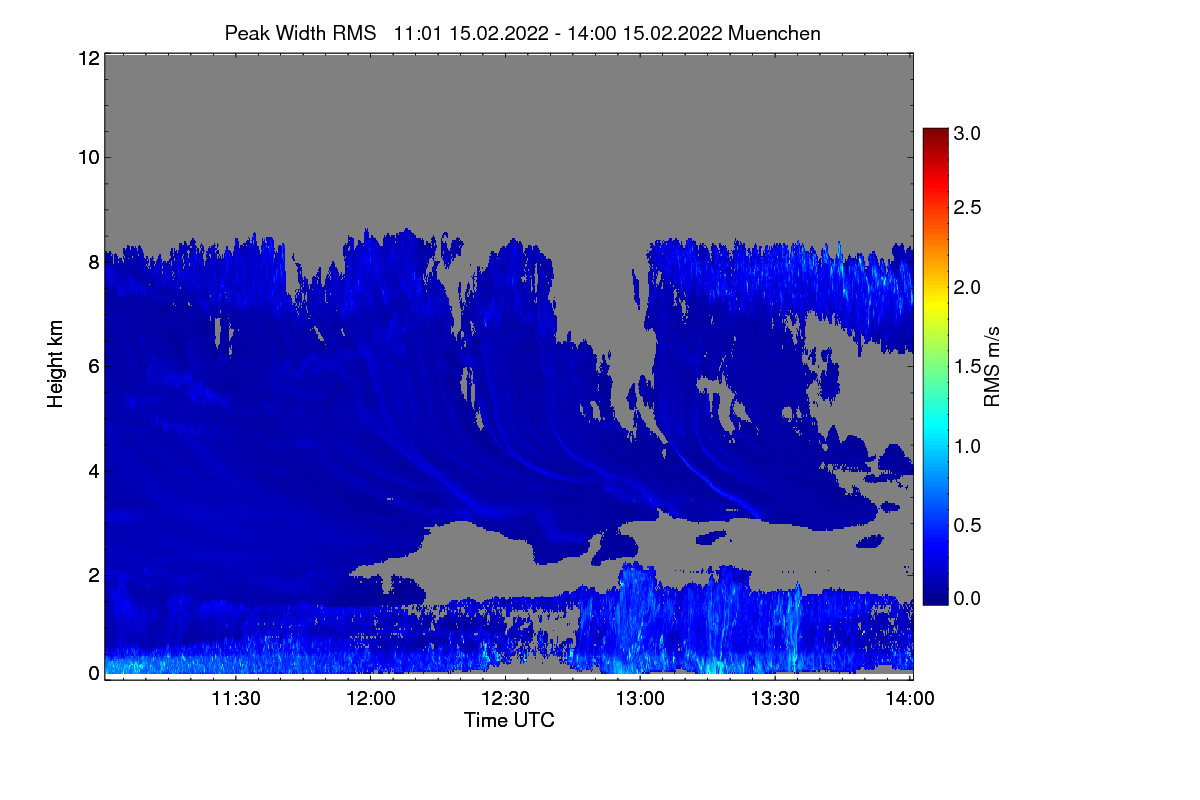
Task: Click the height axis label 8
Action: (93, 263)
